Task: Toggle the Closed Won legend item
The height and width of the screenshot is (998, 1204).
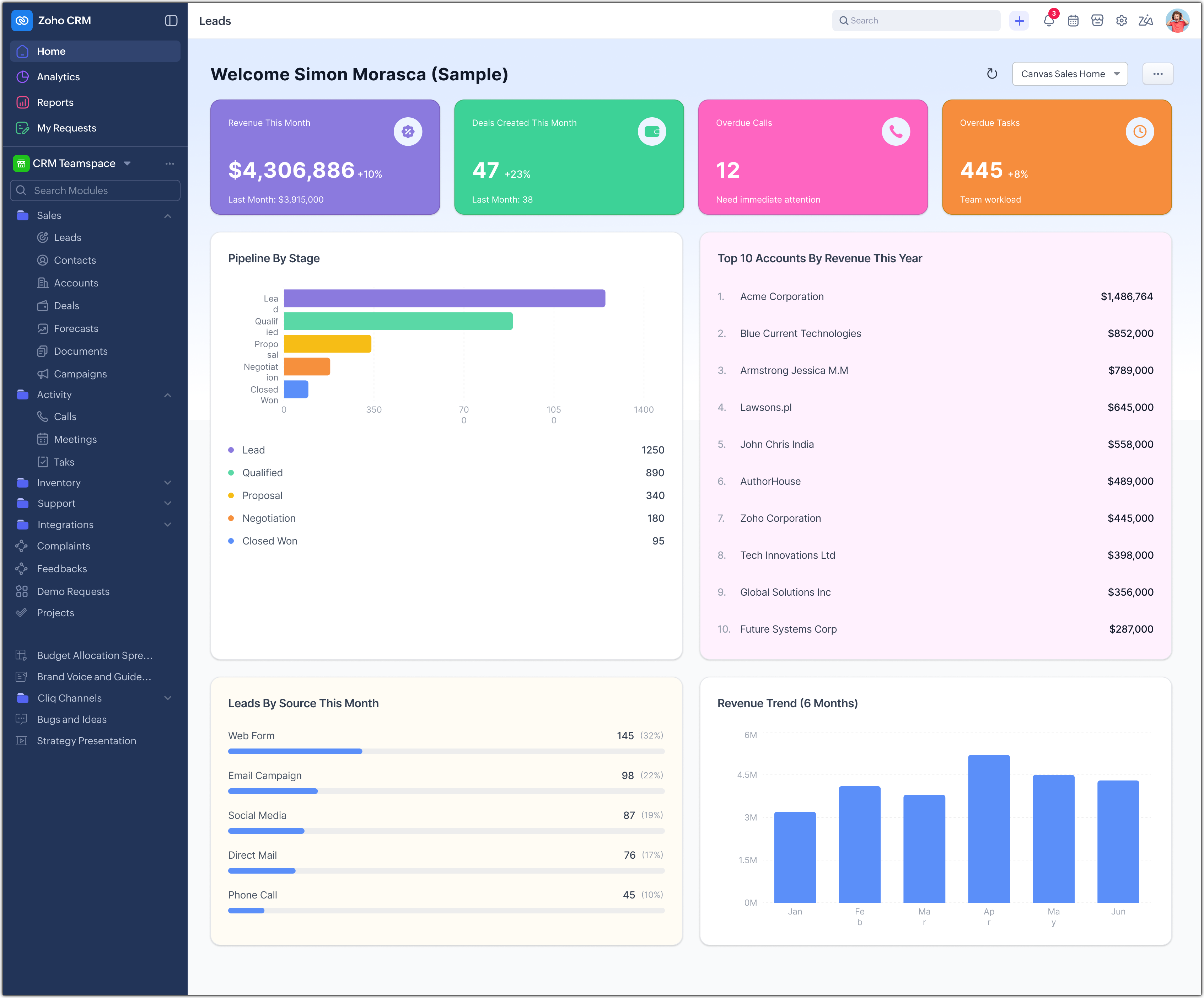Action: (269, 541)
